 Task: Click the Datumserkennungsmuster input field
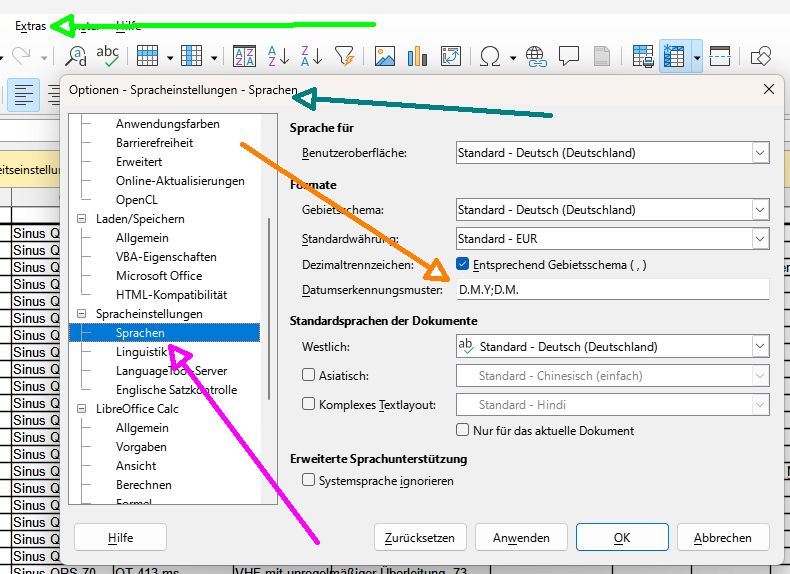[x=613, y=289]
